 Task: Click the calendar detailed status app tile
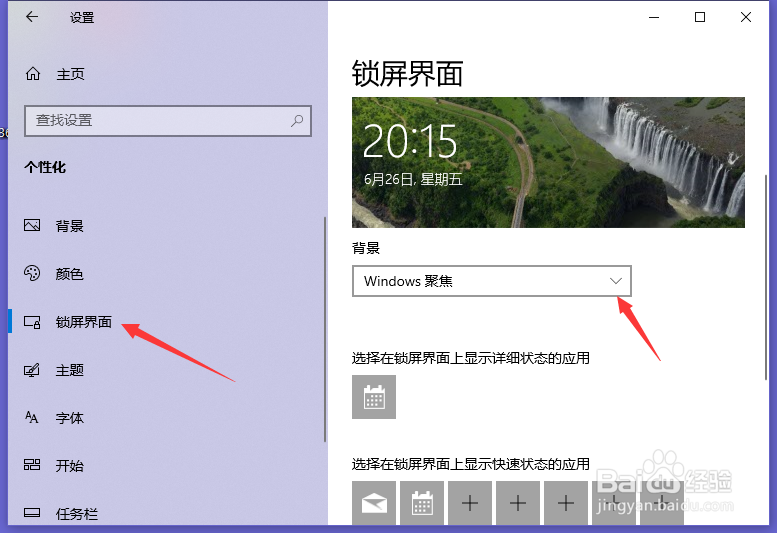(374, 397)
